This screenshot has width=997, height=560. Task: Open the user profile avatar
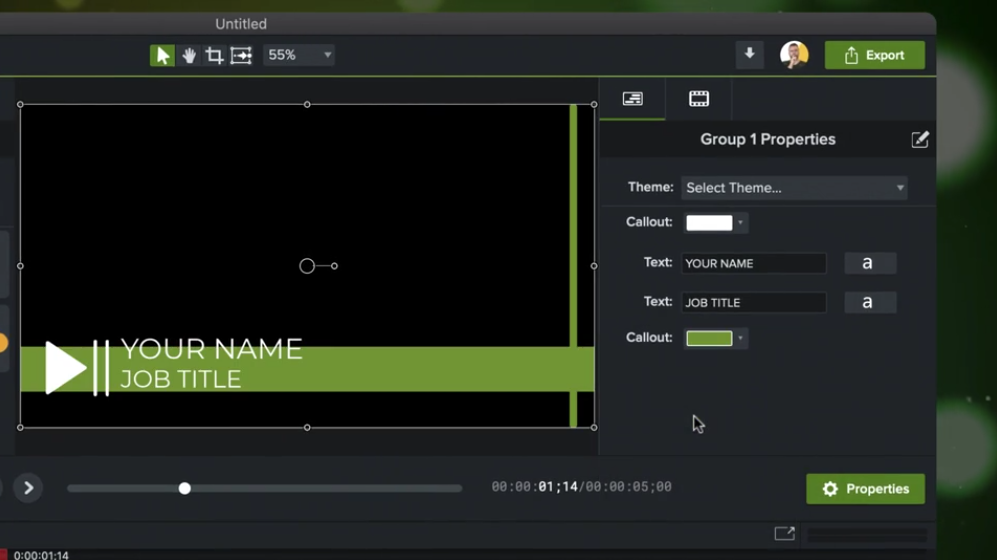click(794, 55)
